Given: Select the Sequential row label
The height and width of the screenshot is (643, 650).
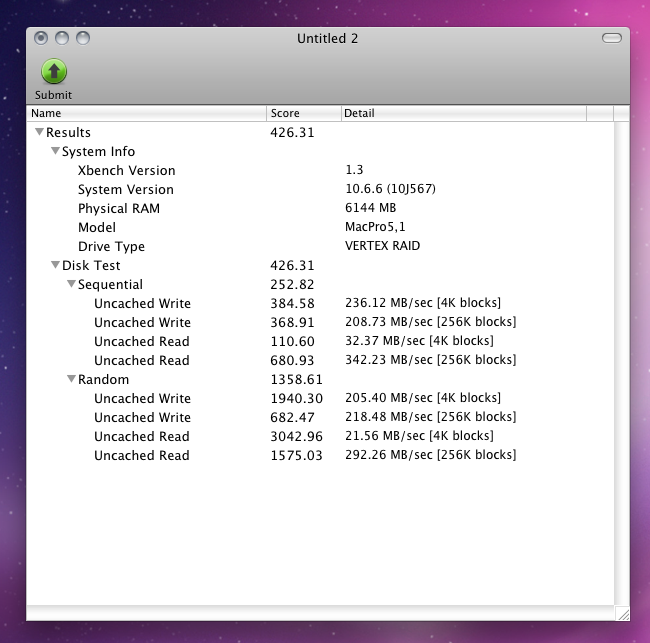Looking at the screenshot, I should tap(110, 285).
